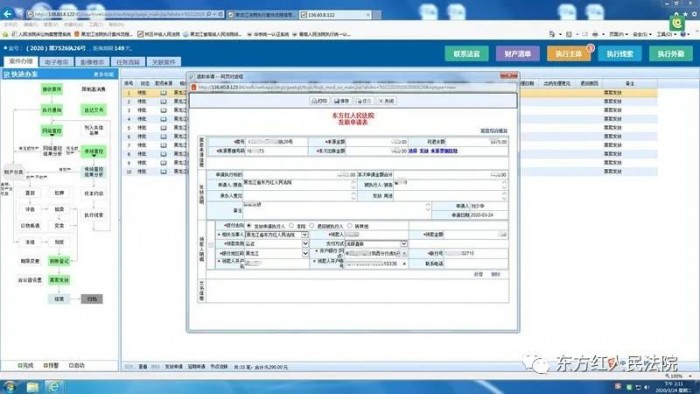Expand the 银行地区 dropdown showing 黑龙江
The image size is (700, 394).
coord(305,253)
